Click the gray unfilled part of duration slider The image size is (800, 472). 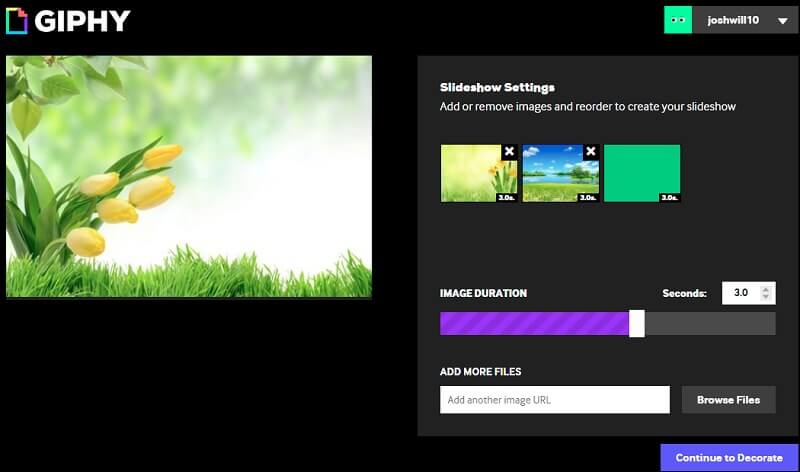pos(710,324)
